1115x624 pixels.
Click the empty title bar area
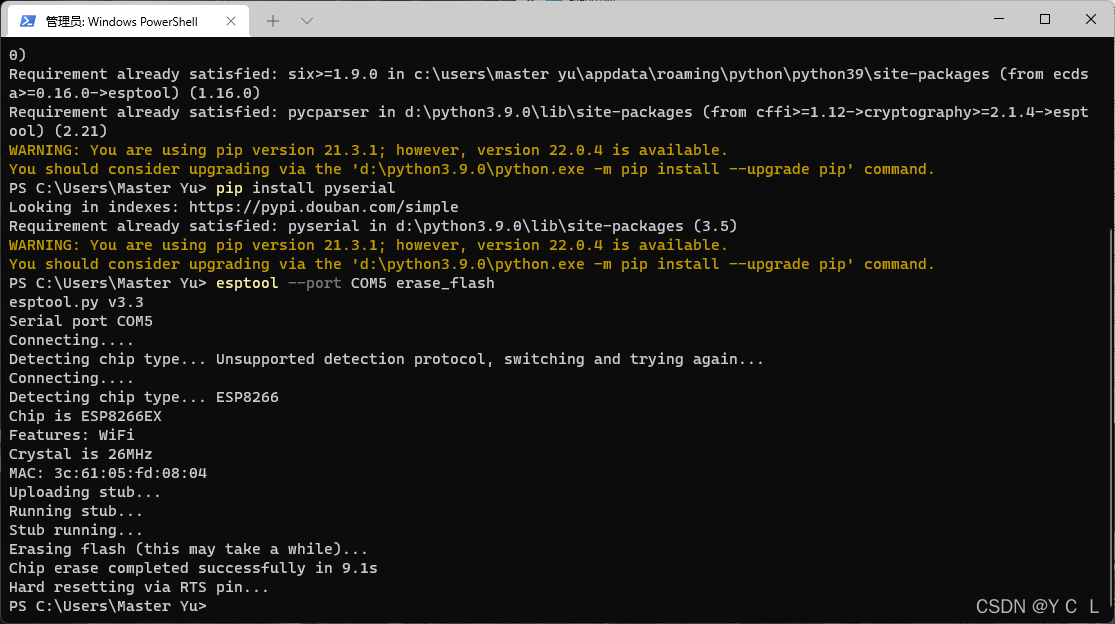(x=640, y=20)
